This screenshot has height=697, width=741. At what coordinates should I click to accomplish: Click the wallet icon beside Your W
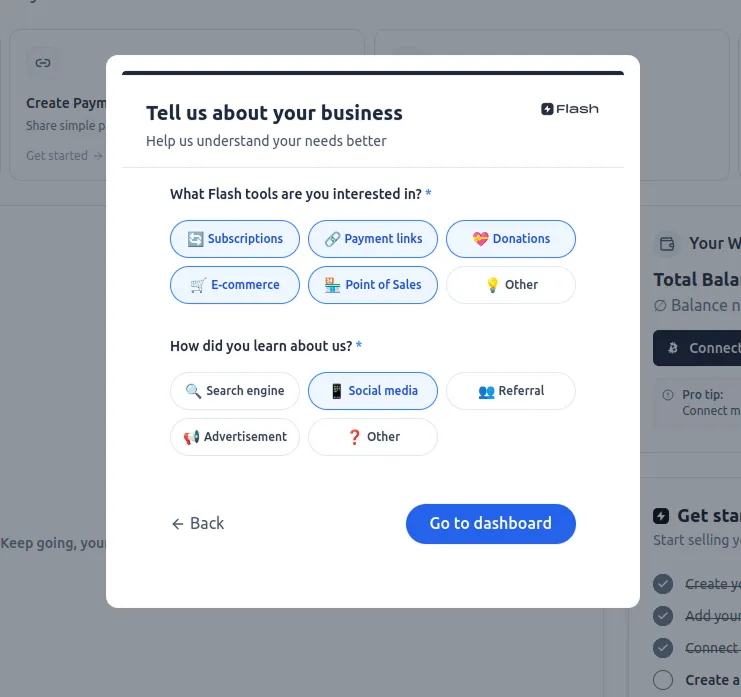666,243
